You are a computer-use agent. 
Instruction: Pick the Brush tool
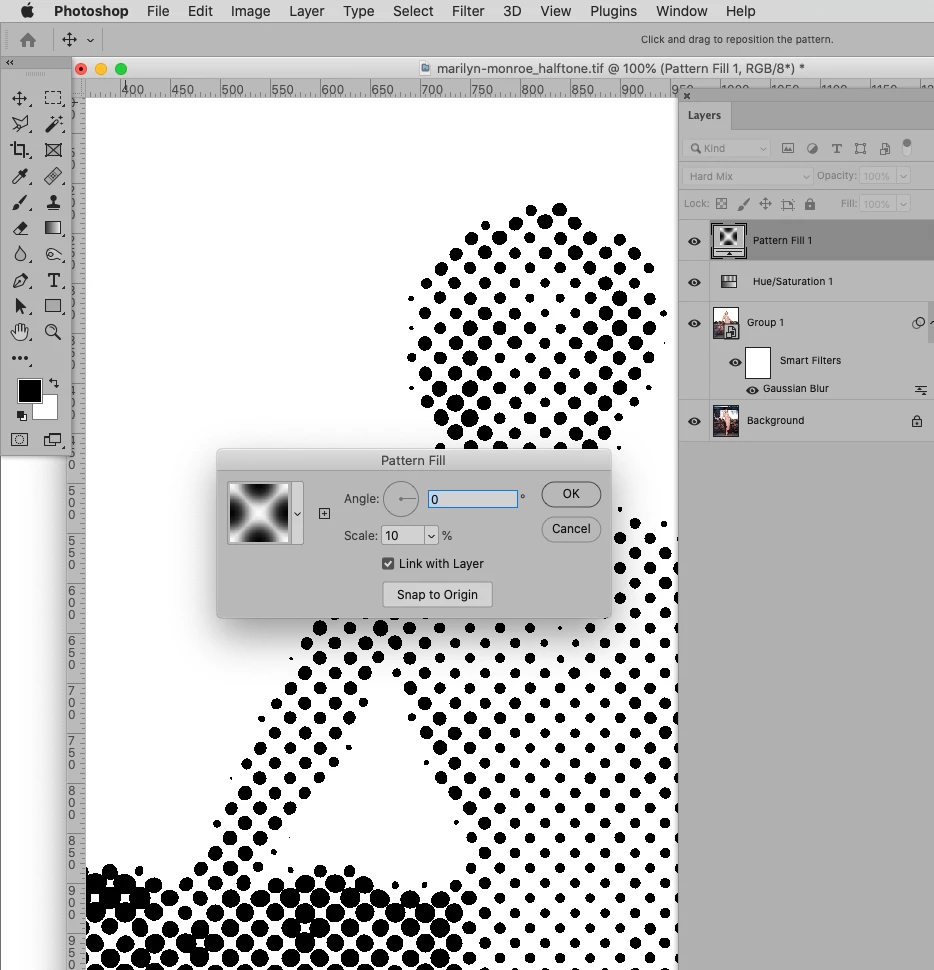[x=20, y=202]
